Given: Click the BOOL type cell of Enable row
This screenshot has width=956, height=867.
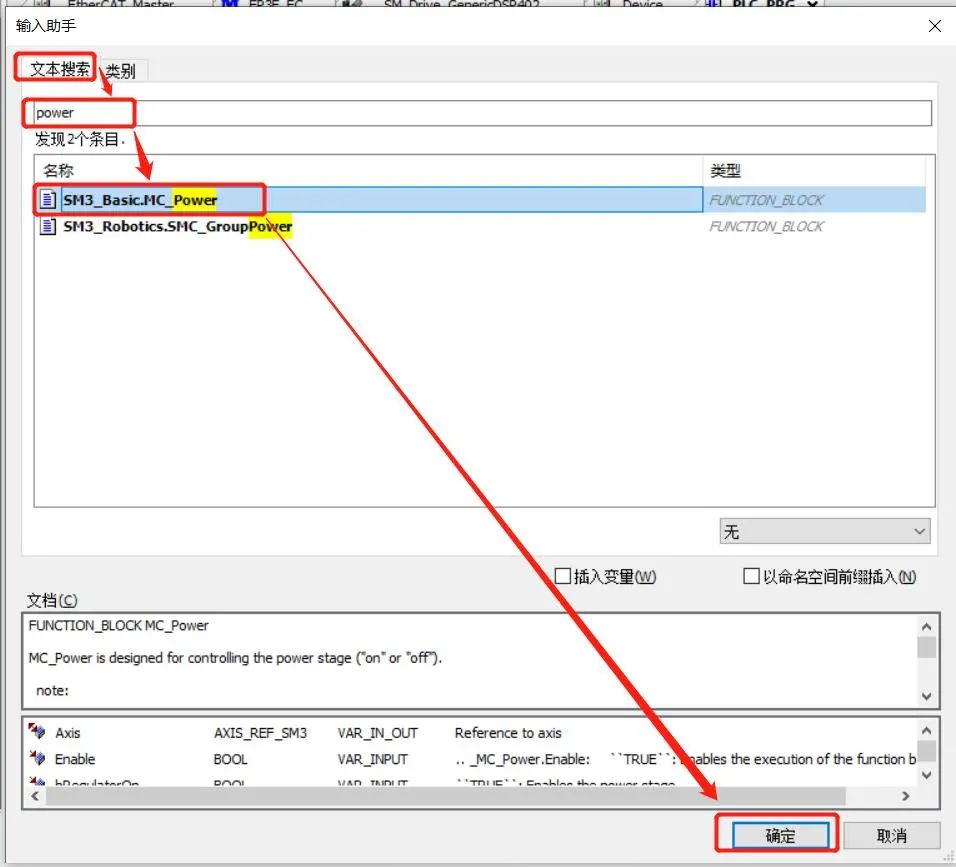Looking at the screenshot, I should (x=230, y=760).
